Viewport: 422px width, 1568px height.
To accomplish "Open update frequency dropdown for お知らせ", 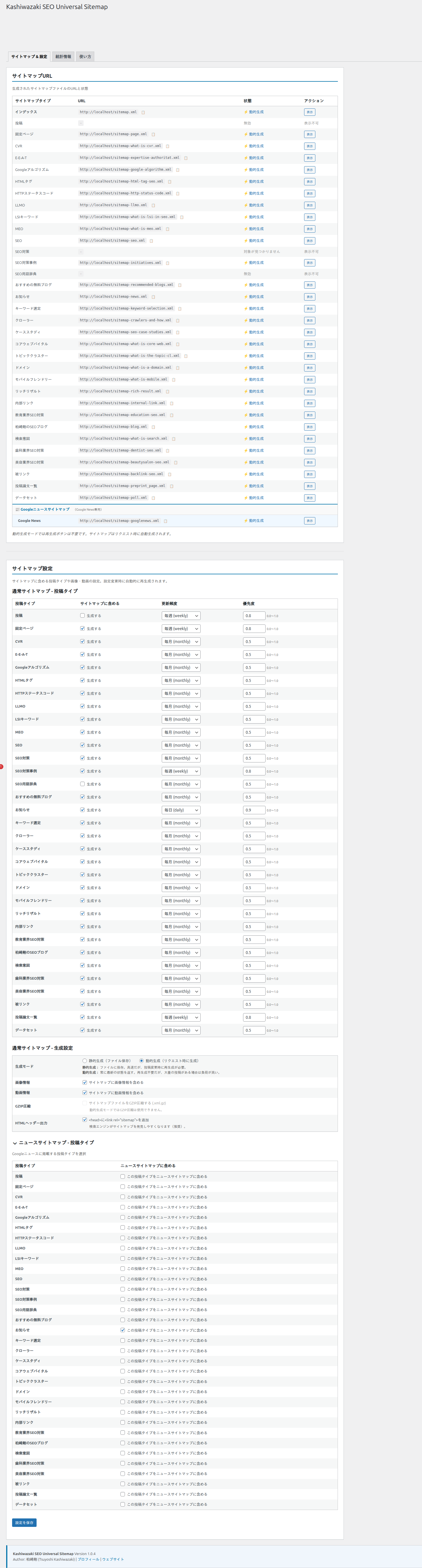I will coord(181,810).
